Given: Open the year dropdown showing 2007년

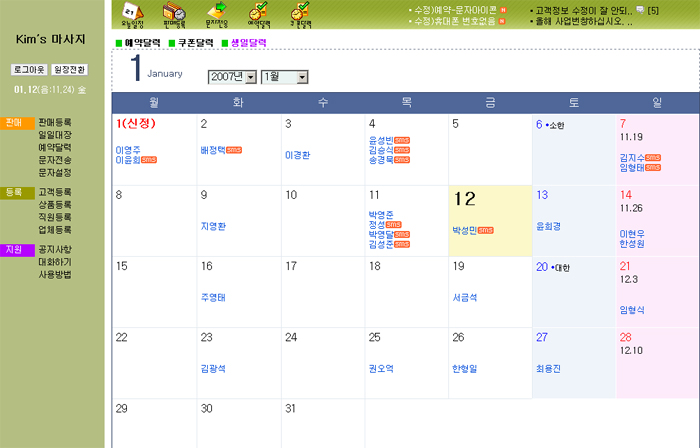Looking at the screenshot, I should point(232,77).
